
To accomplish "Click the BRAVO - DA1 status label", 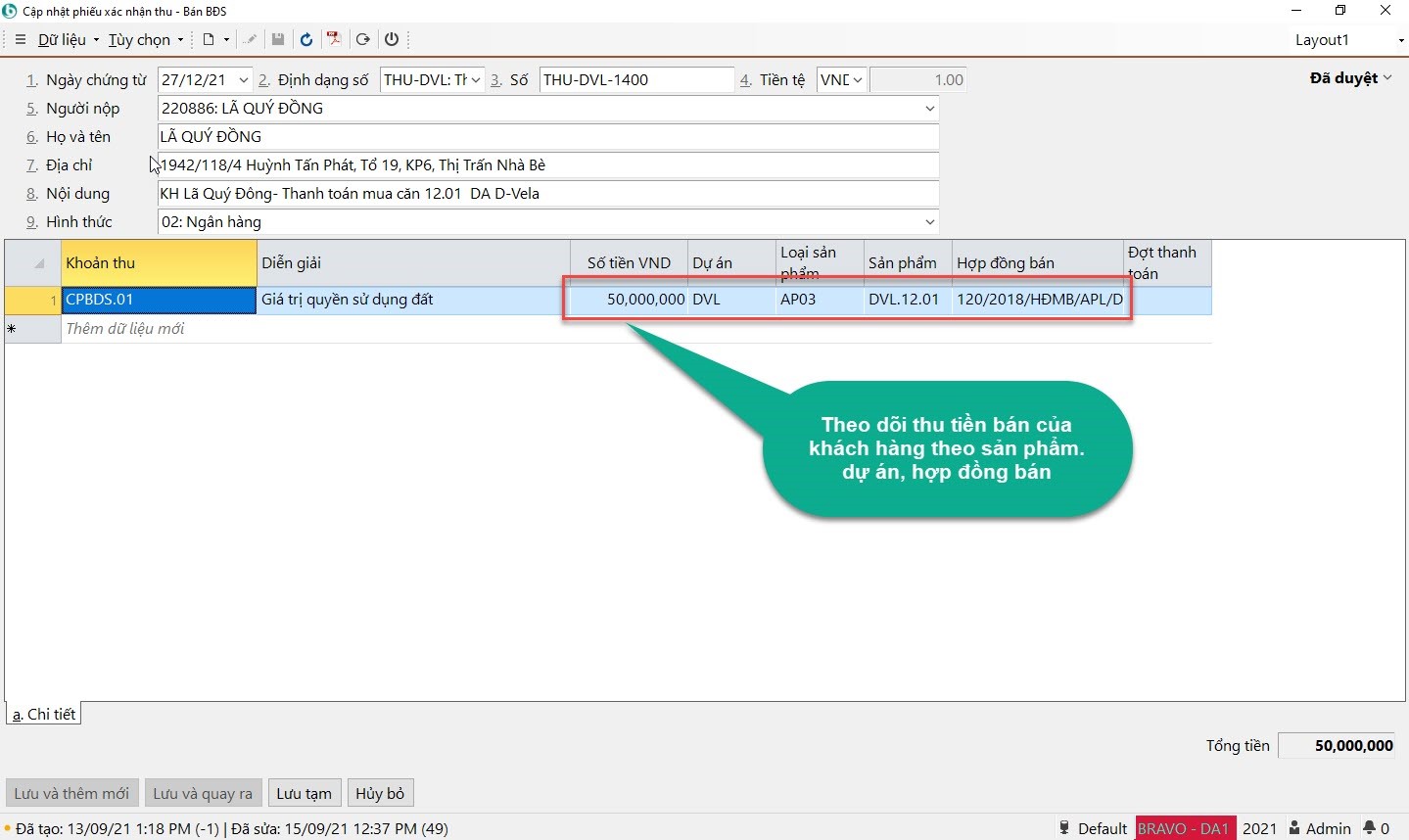I will pyautogui.click(x=1184, y=828).
